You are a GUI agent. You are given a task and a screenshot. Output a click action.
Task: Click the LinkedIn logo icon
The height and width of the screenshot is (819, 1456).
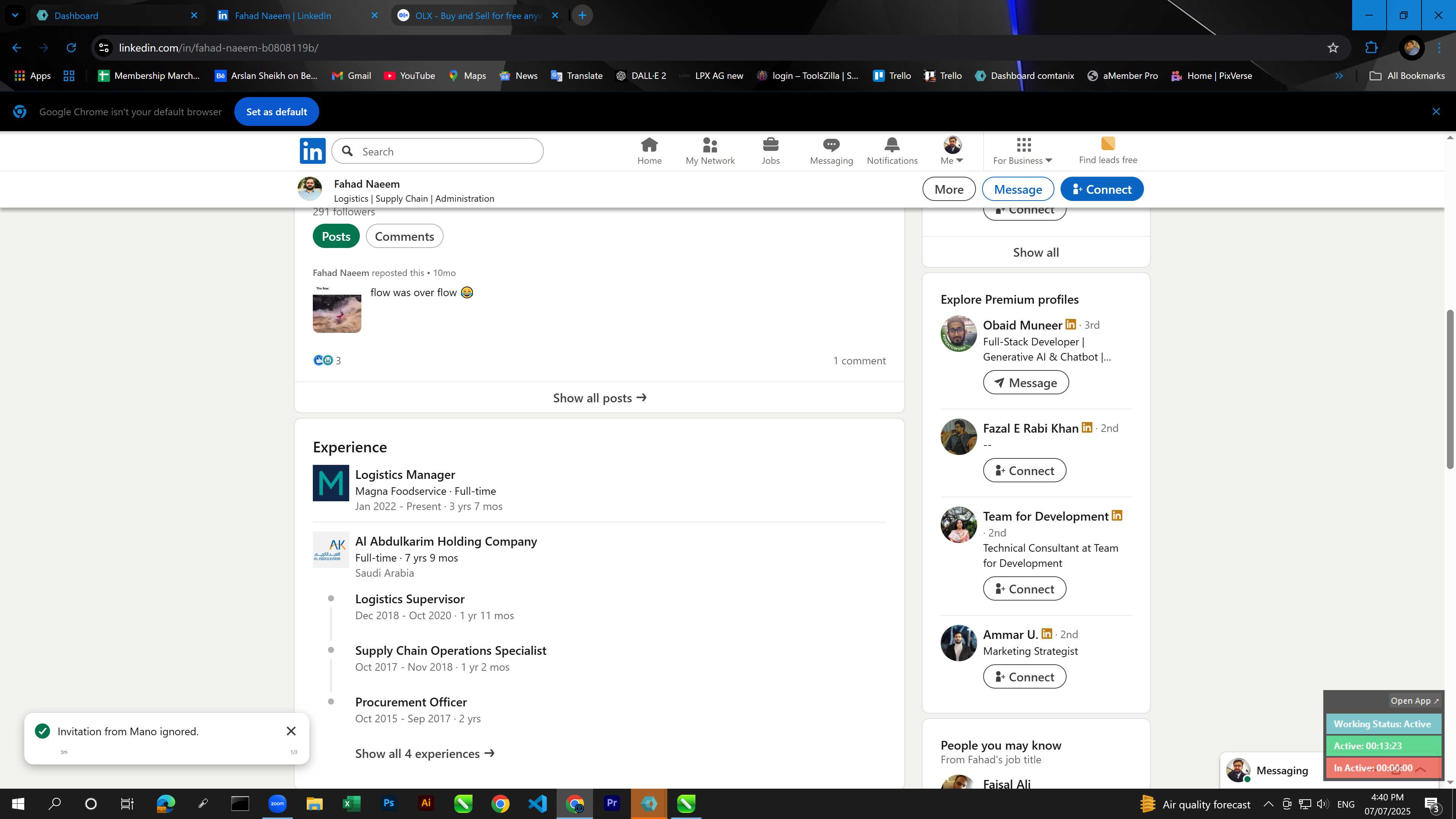pos(312,151)
